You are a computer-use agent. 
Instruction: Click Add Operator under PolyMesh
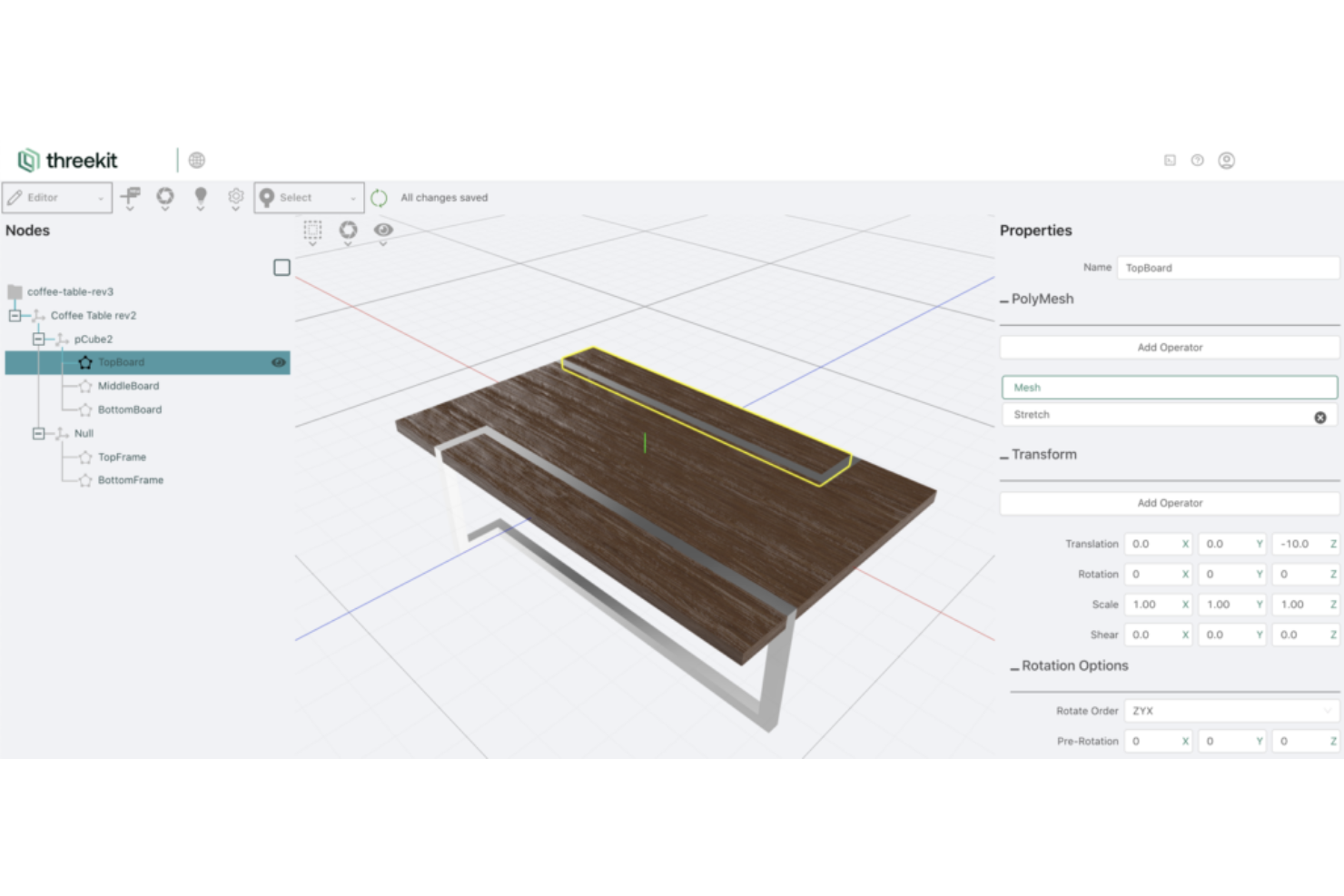click(1170, 348)
